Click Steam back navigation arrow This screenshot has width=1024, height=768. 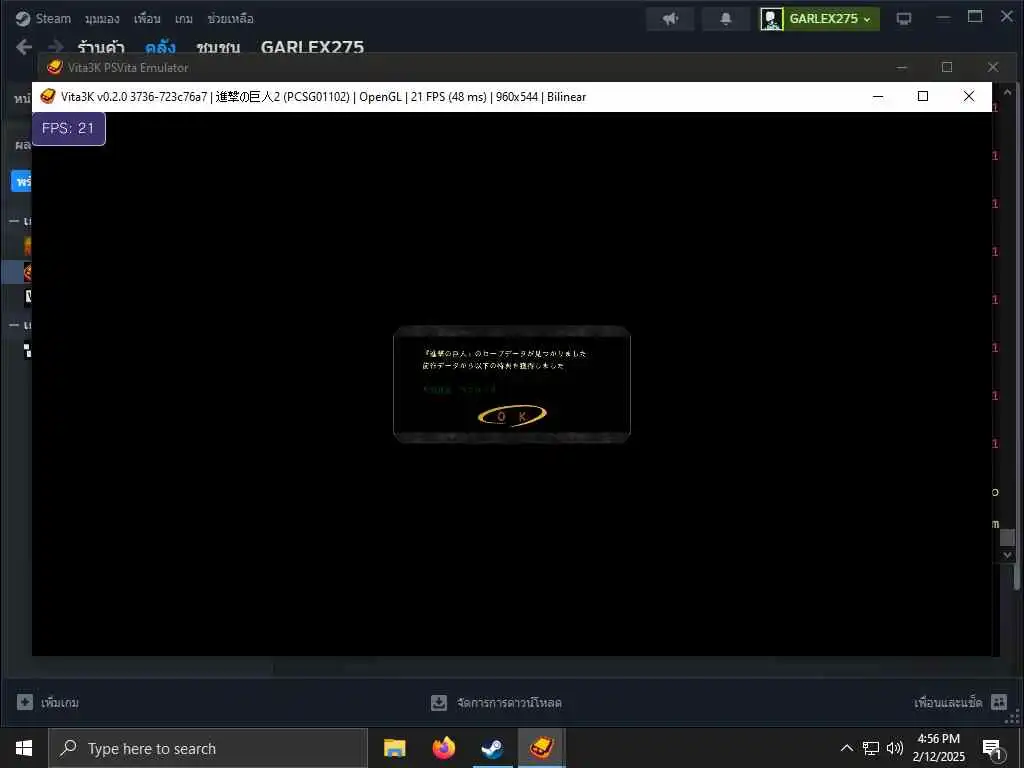(x=24, y=47)
